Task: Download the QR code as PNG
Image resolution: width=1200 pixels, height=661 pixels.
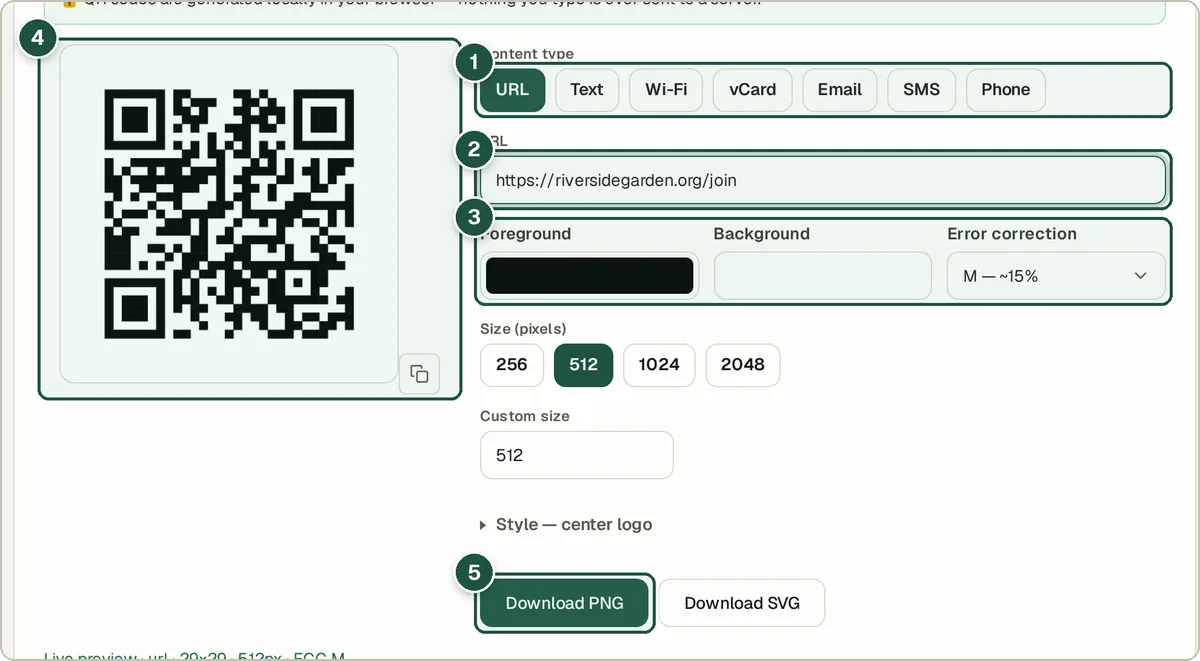Action: pos(564,603)
